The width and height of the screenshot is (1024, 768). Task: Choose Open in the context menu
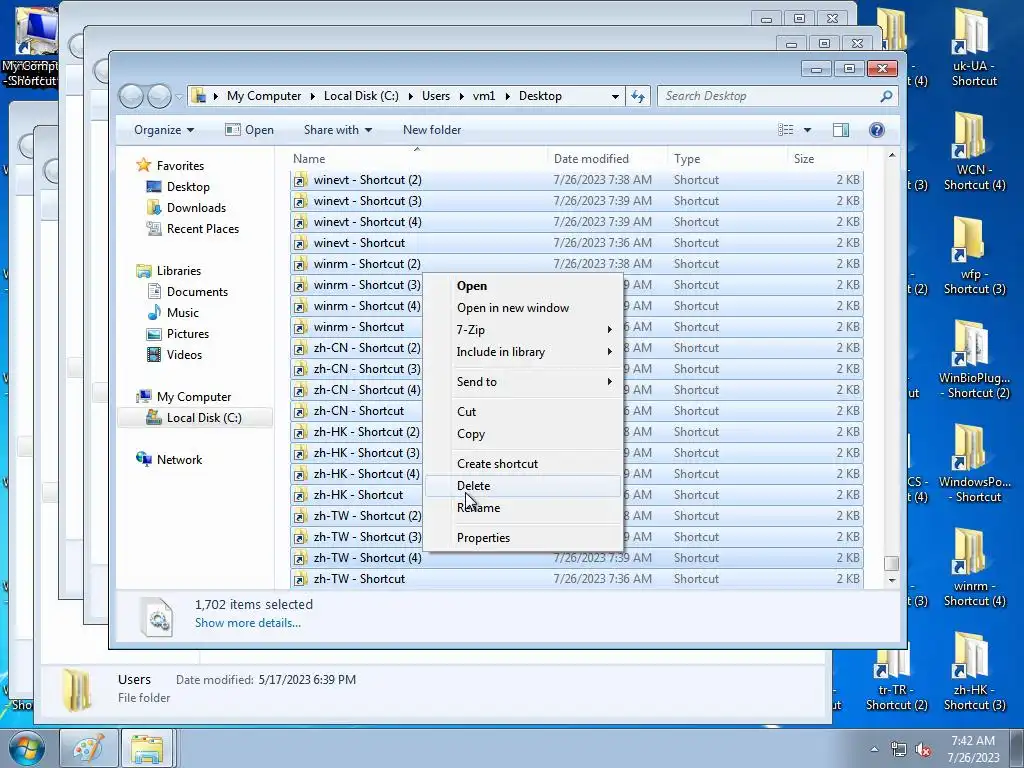tap(522, 286)
